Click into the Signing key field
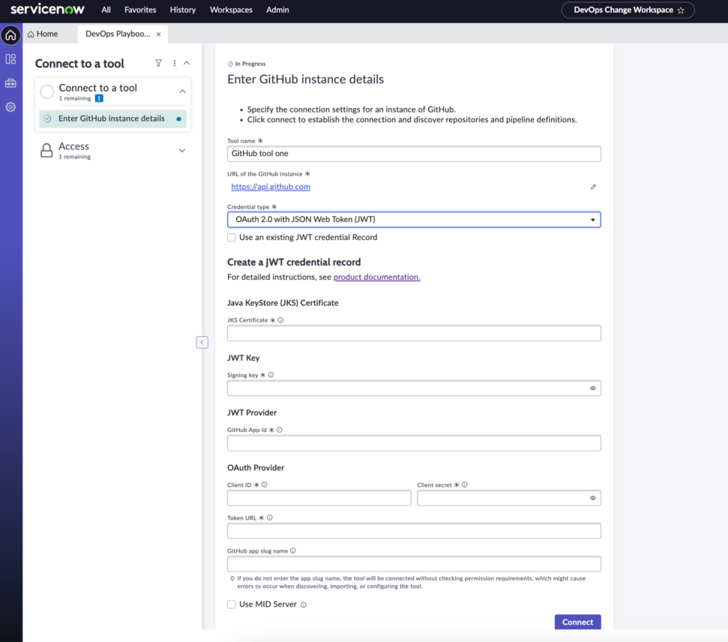Viewport: 728px width, 642px height. pos(414,388)
